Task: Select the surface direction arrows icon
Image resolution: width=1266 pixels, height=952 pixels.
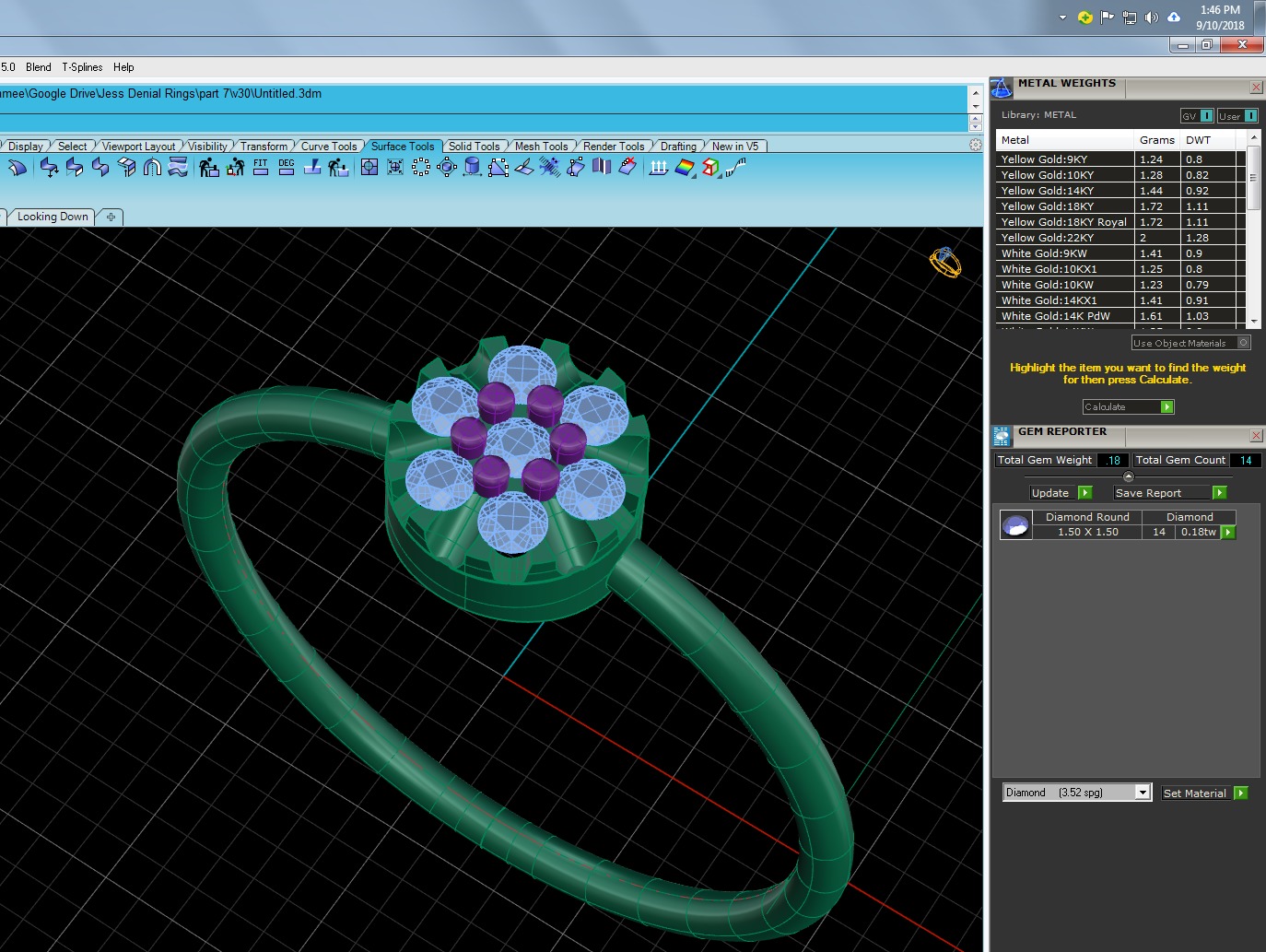Action: 659,167
